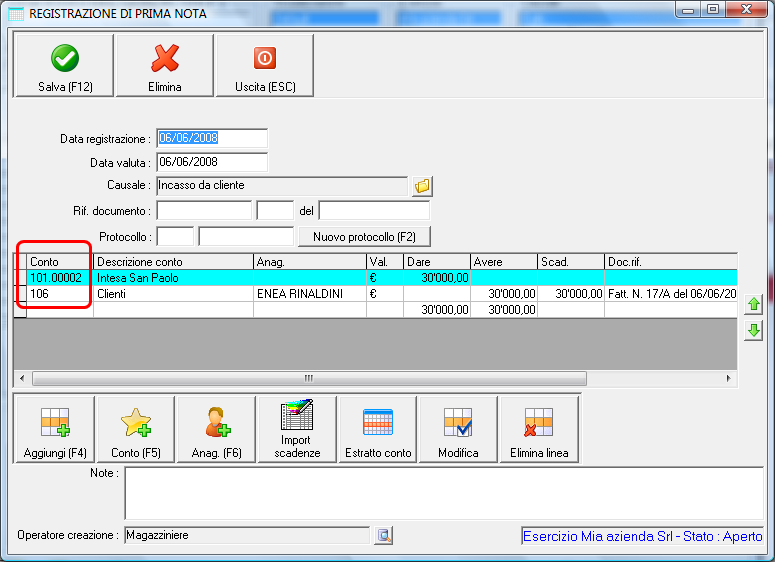Image resolution: width=775 pixels, height=562 pixels.
Task: Click the second Protocollo field
Action: pos(246,237)
